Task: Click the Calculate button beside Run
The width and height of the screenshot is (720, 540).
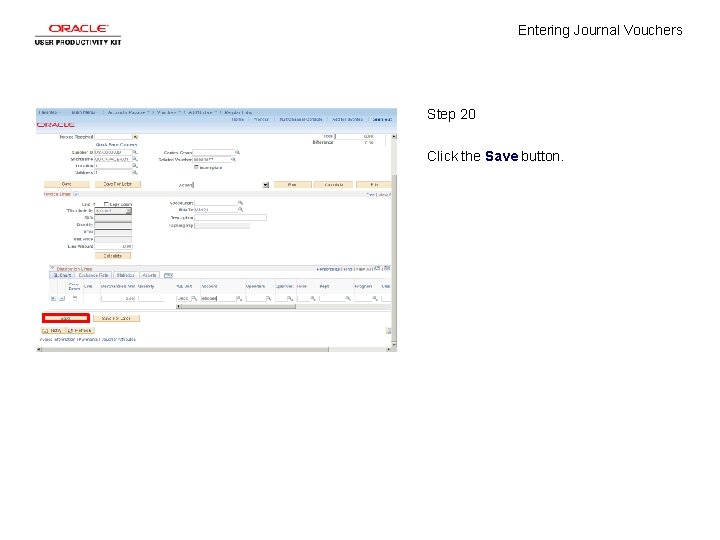Action: pyautogui.click(x=334, y=185)
